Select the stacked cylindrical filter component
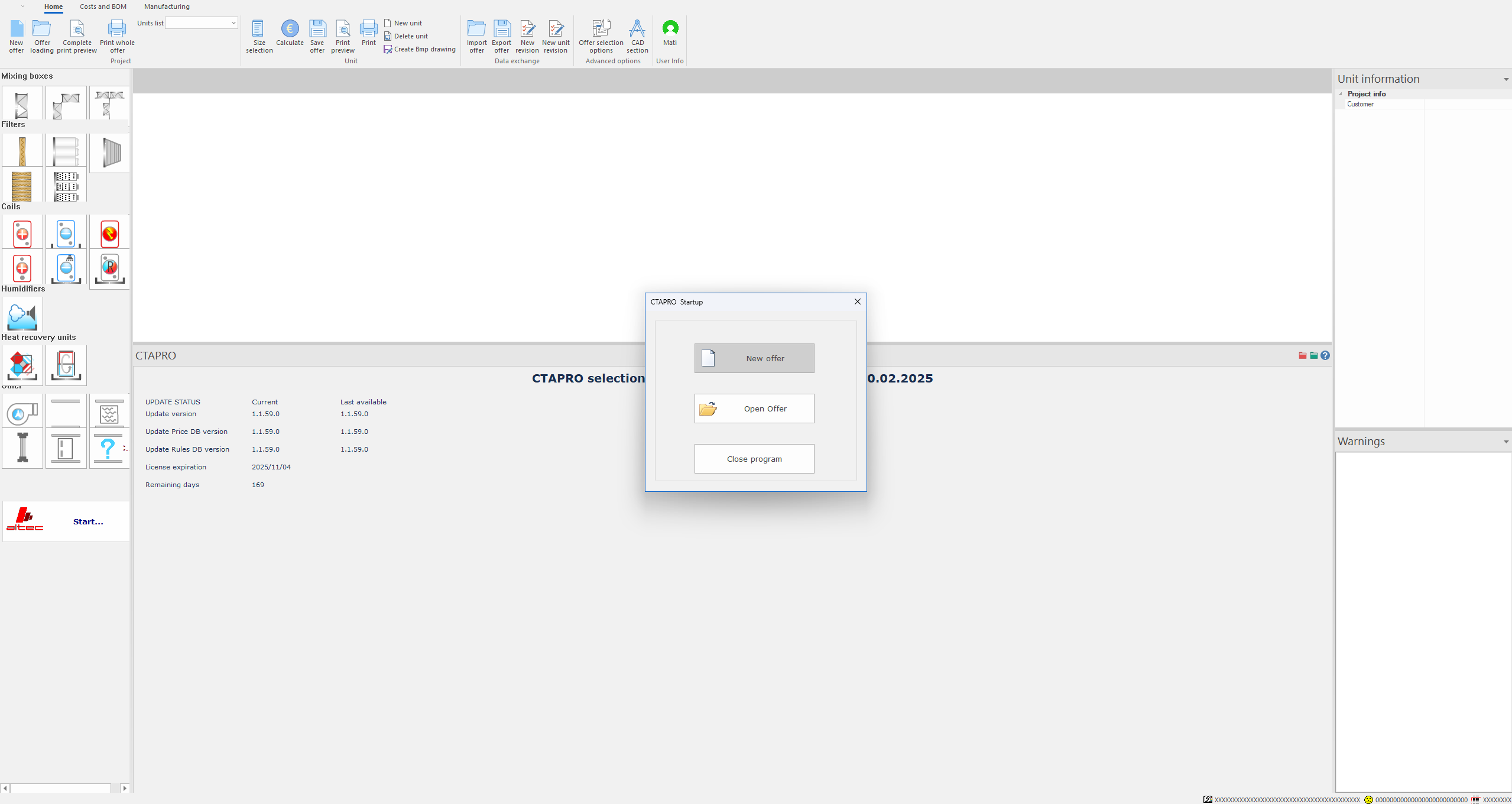The width and height of the screenshot is (1512, 804). [x=66, y=151]
